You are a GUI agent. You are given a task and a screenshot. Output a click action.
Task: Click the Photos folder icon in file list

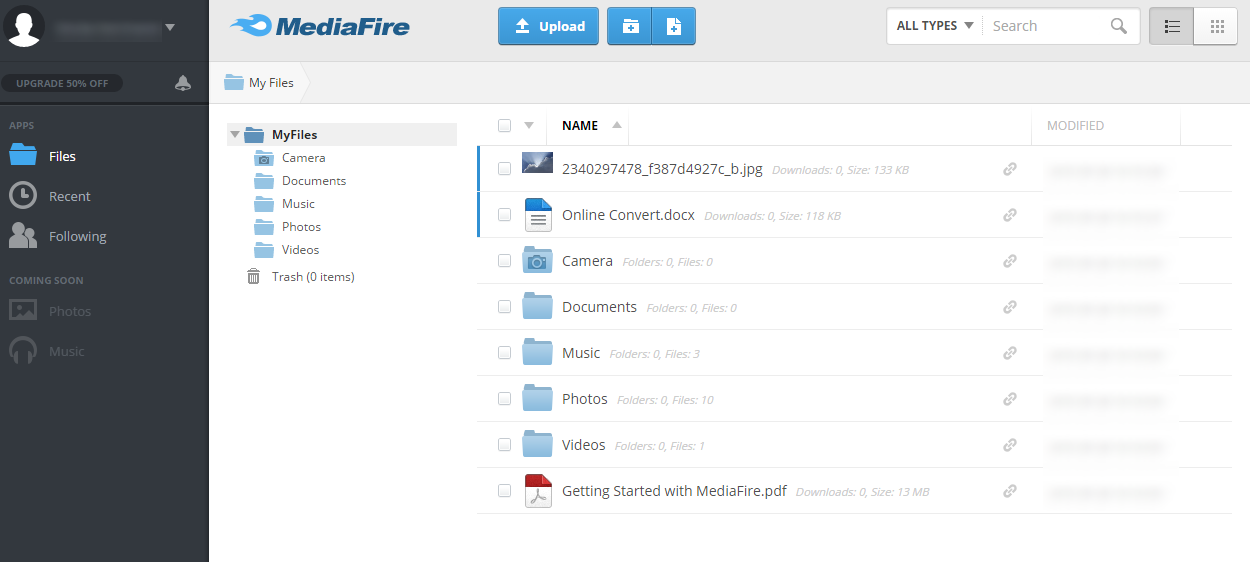(538, 398)
